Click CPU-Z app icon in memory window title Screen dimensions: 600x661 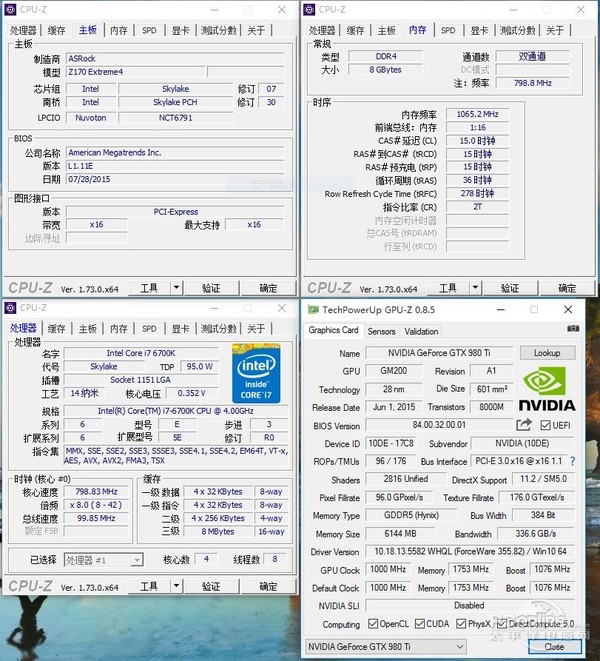[x=309, y=9]
